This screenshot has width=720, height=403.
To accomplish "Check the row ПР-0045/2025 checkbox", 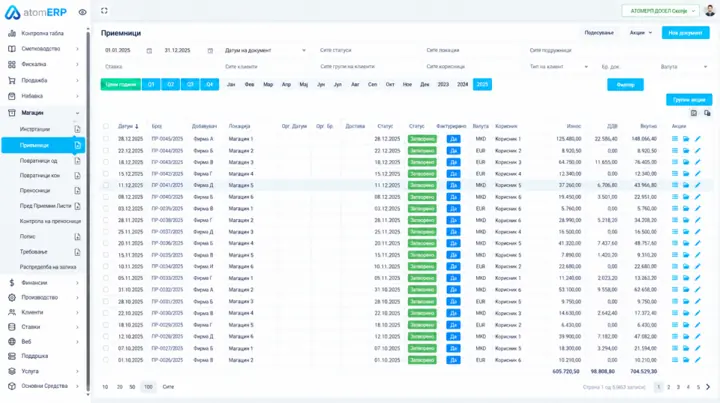I will click(x=106, y=139).
